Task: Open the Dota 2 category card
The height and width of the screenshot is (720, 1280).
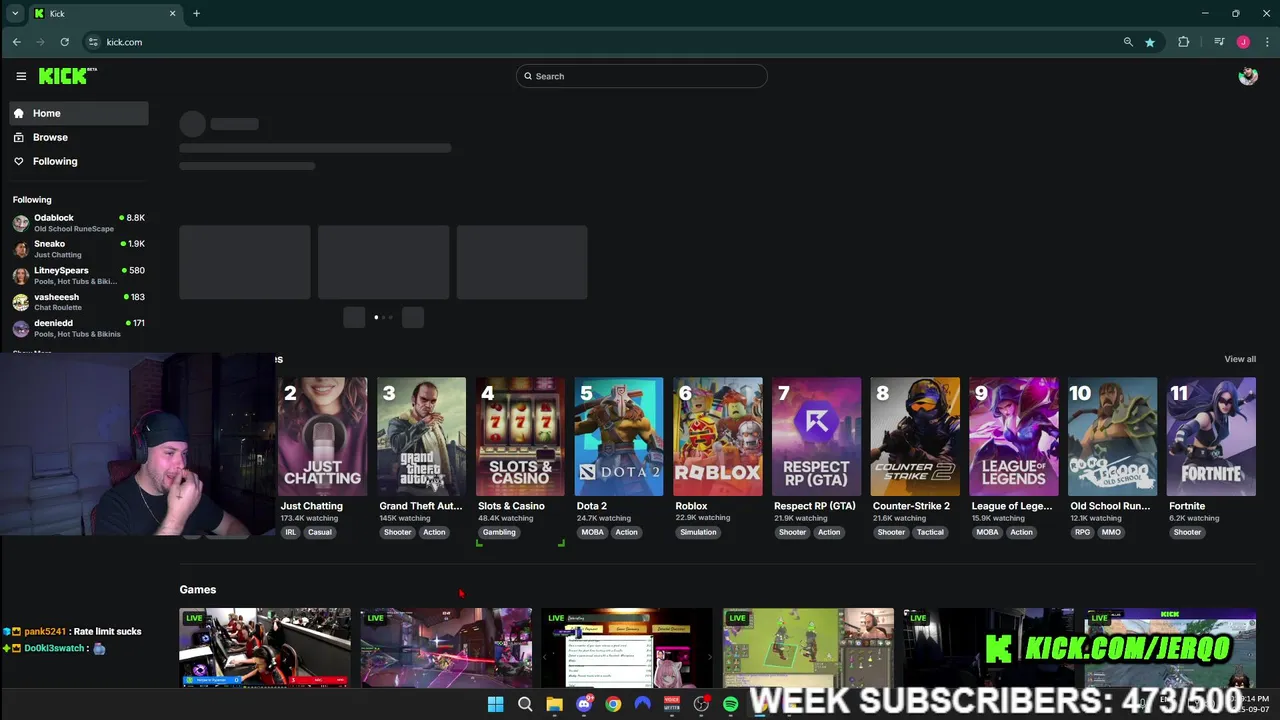Action: [619, 437]
